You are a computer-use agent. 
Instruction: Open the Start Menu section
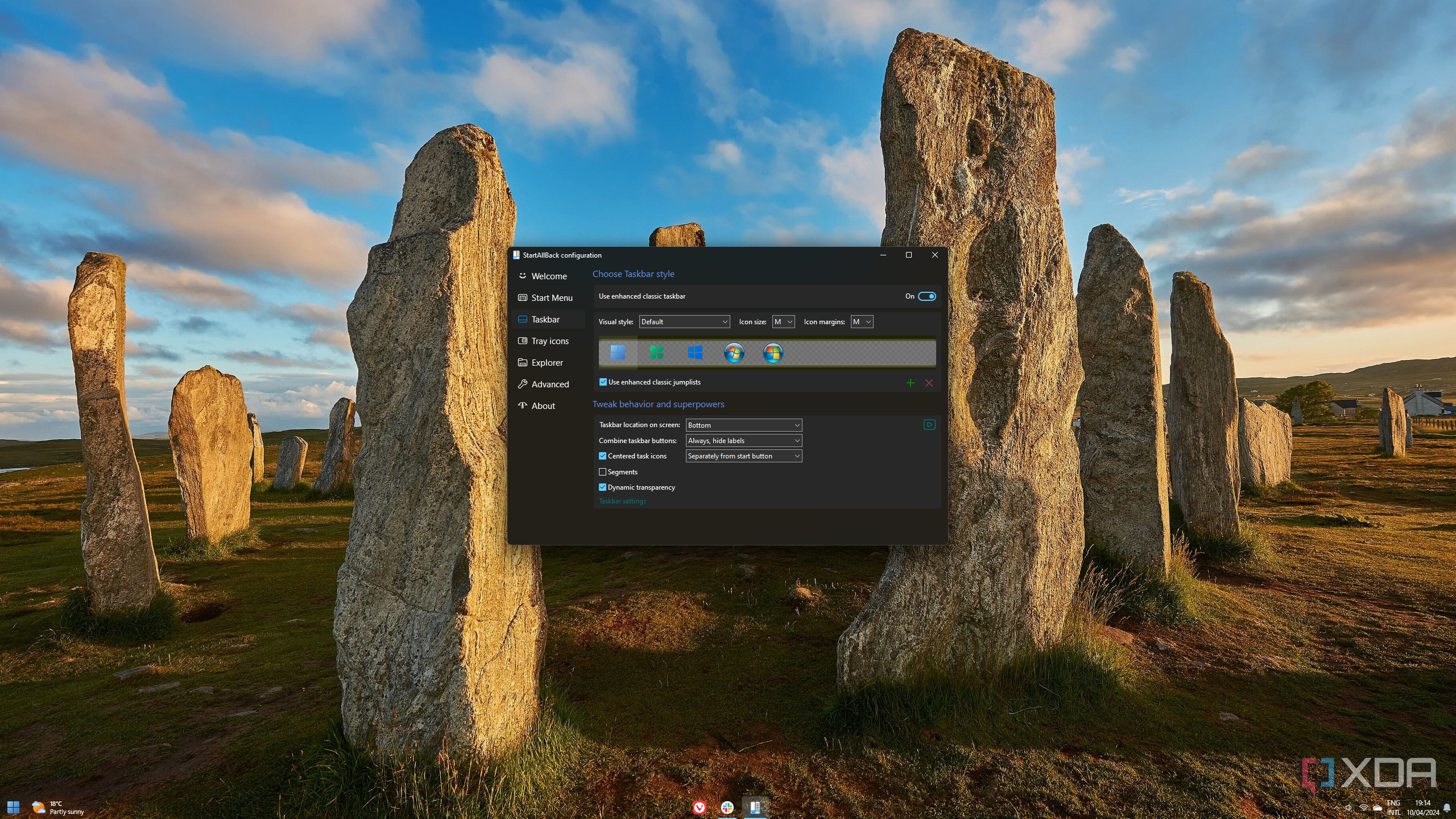coord(551,298)
